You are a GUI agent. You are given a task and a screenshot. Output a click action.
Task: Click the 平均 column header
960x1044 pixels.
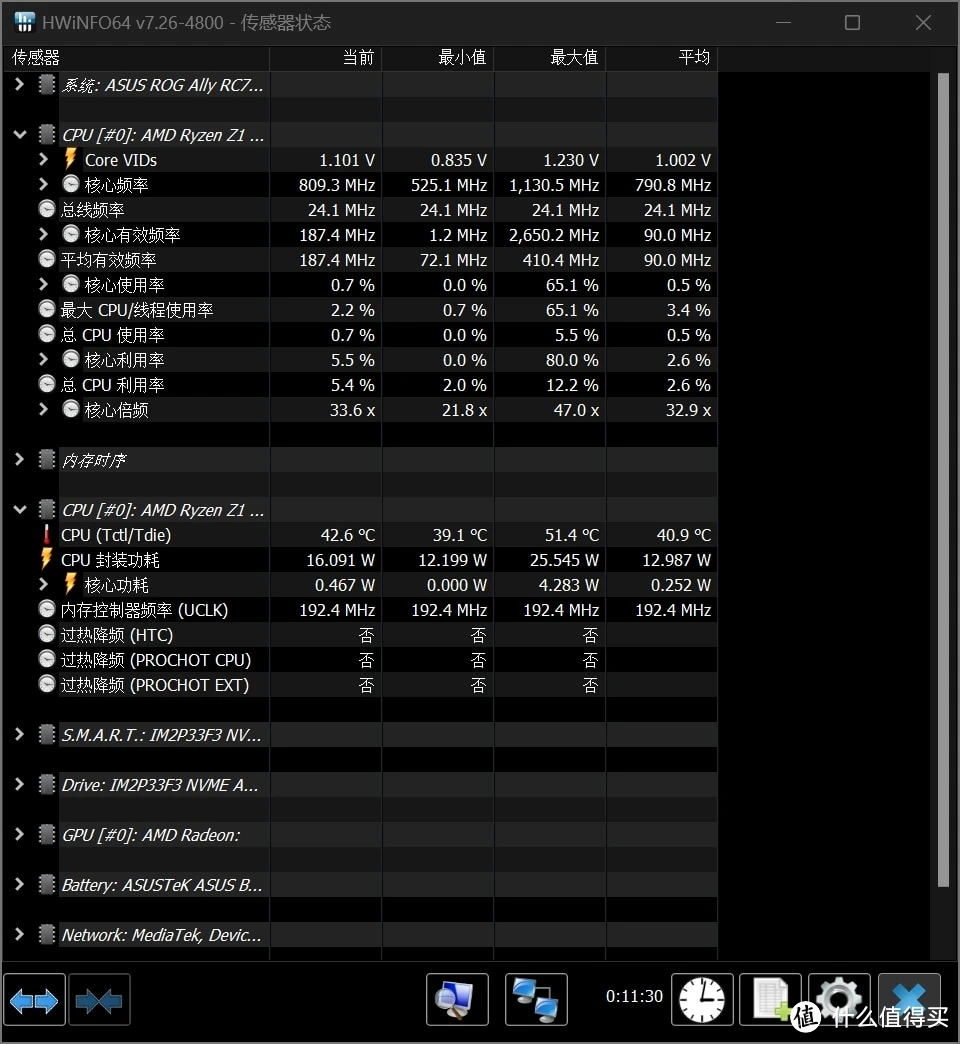(x=662, y=58)
